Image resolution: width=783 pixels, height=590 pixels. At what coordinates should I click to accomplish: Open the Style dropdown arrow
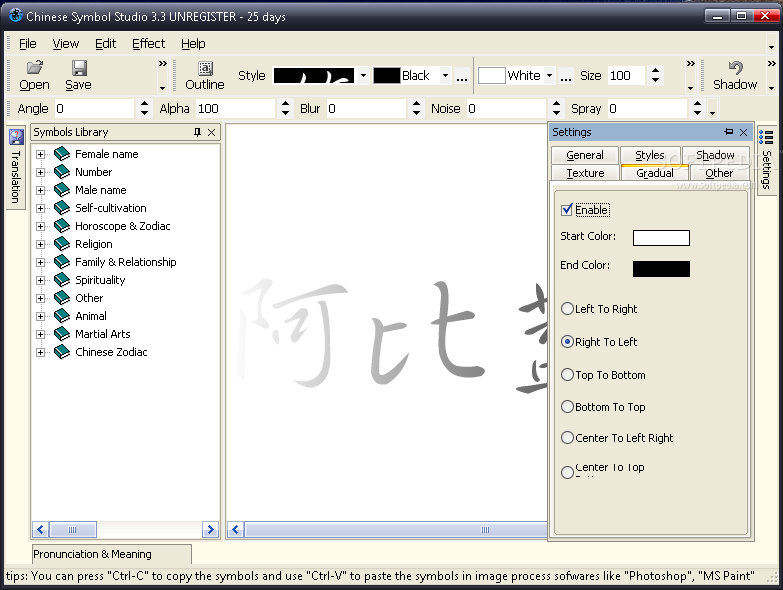[x=364, y=76]
